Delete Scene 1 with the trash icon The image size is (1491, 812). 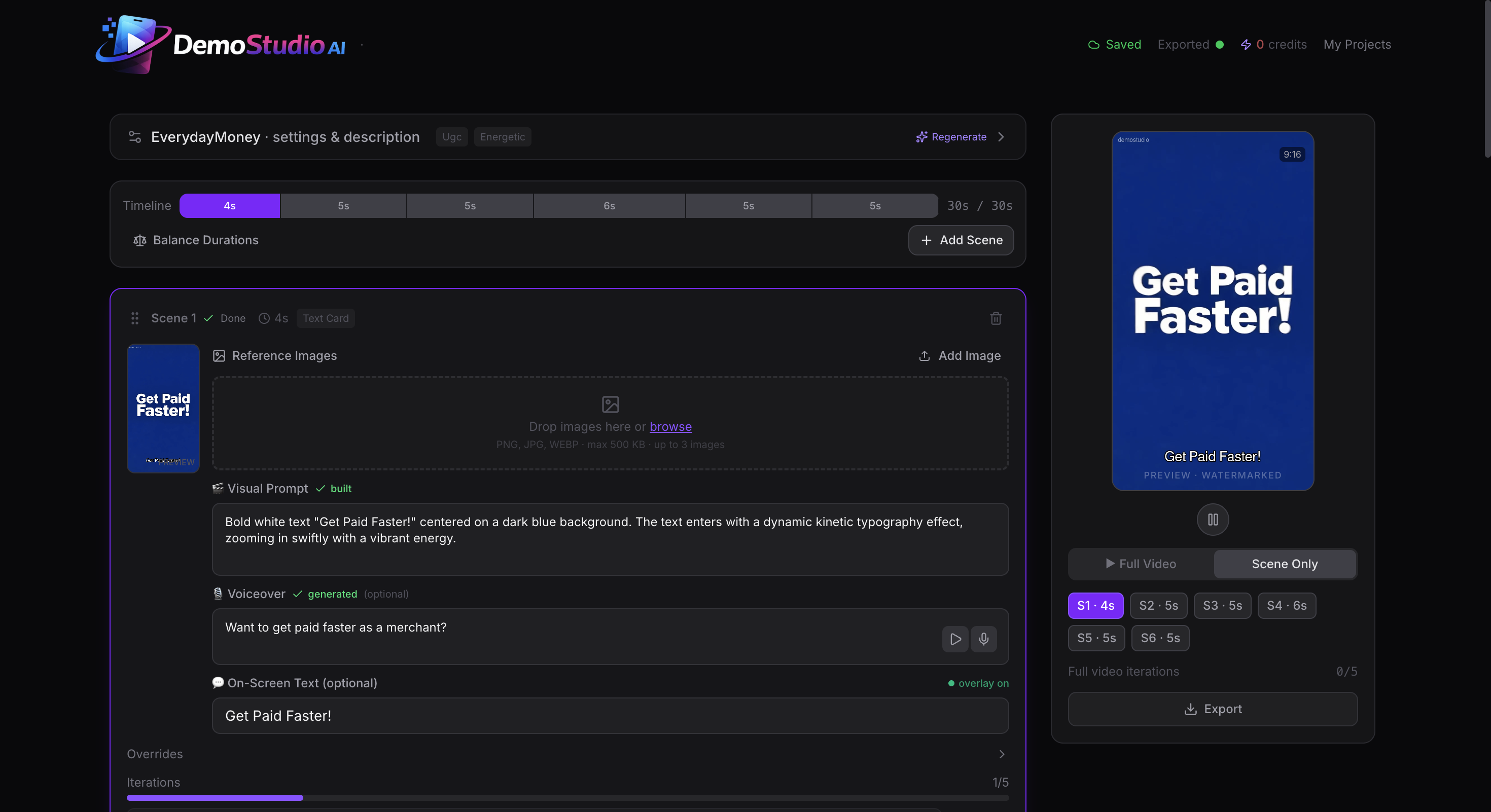click(996, 318)
